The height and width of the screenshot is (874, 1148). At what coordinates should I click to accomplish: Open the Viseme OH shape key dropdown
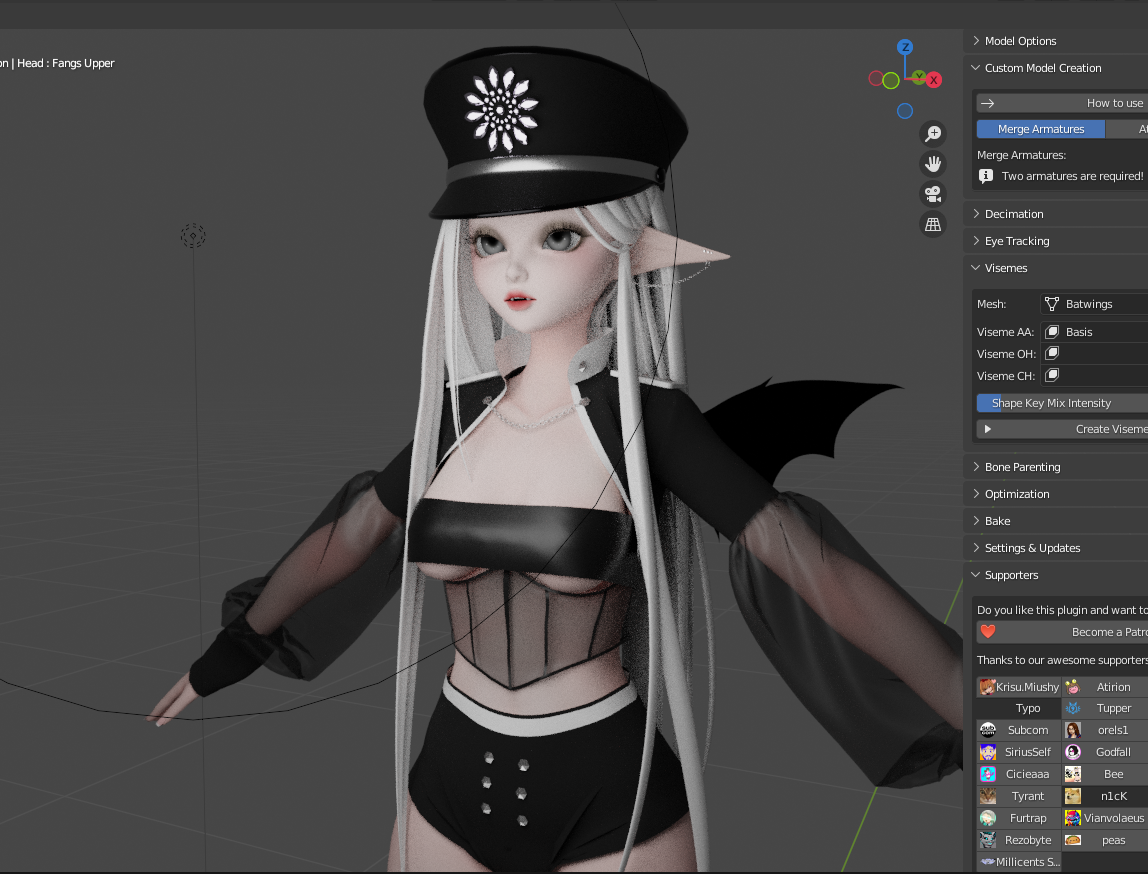pyautogui.click(x=1094, y=354)
